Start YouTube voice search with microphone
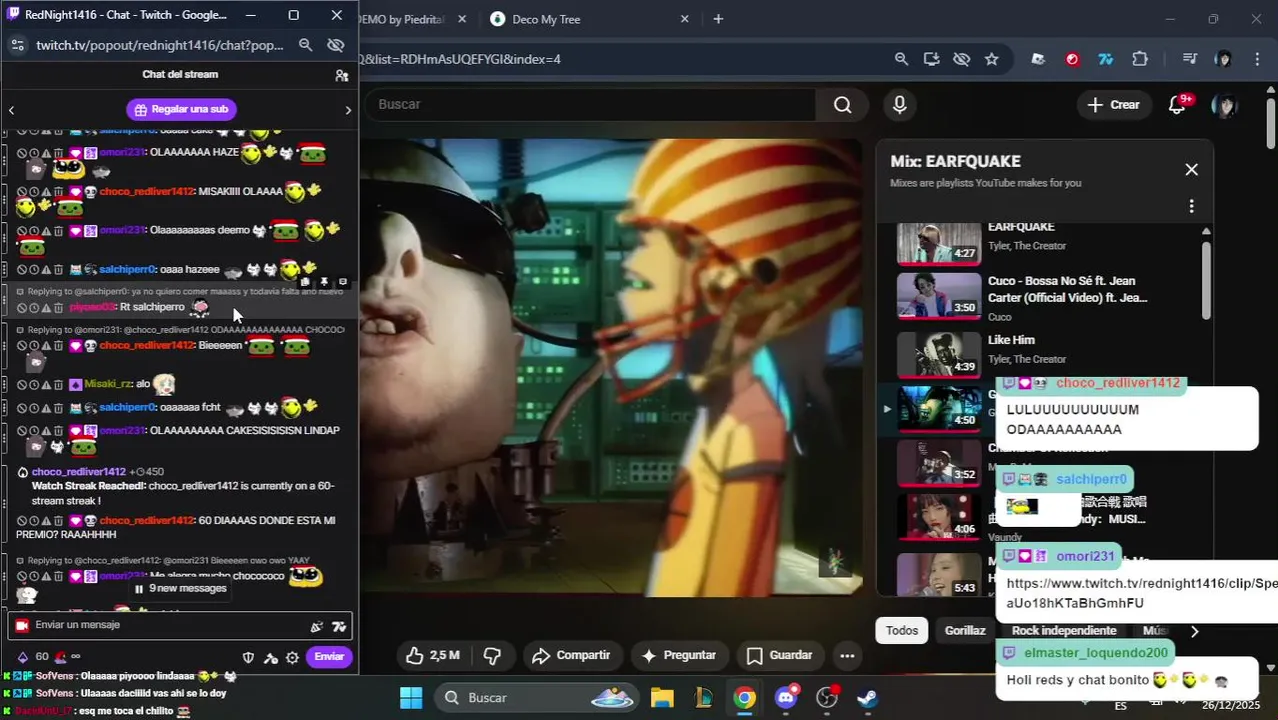The width and height of the screenshot is (1278, 720). [x=900, y=104]
